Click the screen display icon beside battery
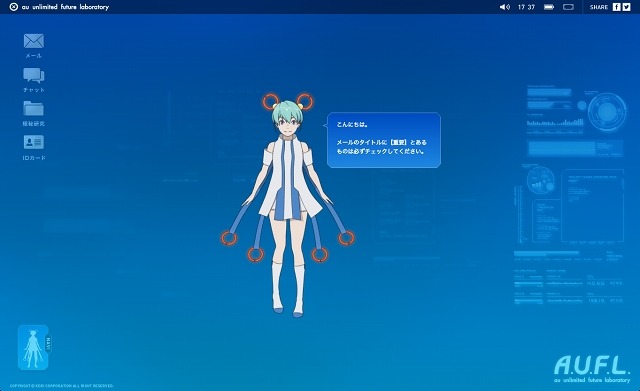 tap(568, 7)
